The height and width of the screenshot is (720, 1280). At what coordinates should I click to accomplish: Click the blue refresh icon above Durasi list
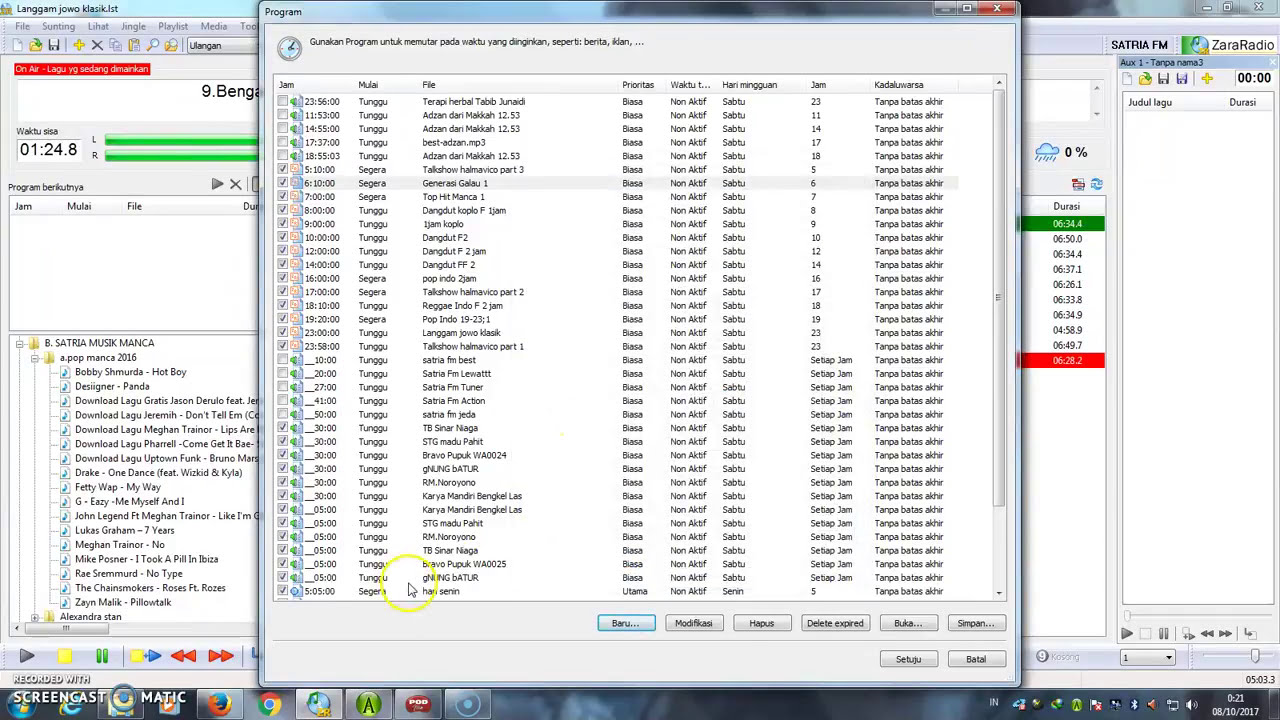[x=1096, y=184]
